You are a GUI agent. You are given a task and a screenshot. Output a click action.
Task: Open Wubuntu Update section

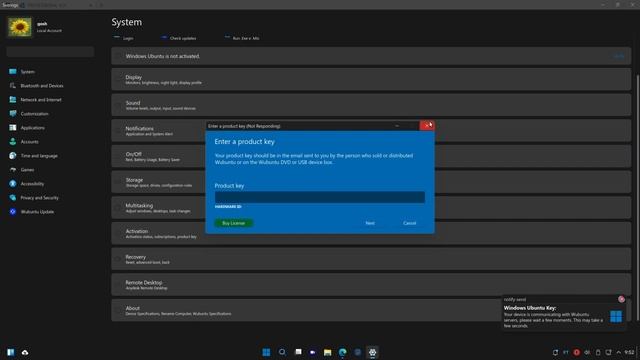pyautogui.click(x=32, y=212)
